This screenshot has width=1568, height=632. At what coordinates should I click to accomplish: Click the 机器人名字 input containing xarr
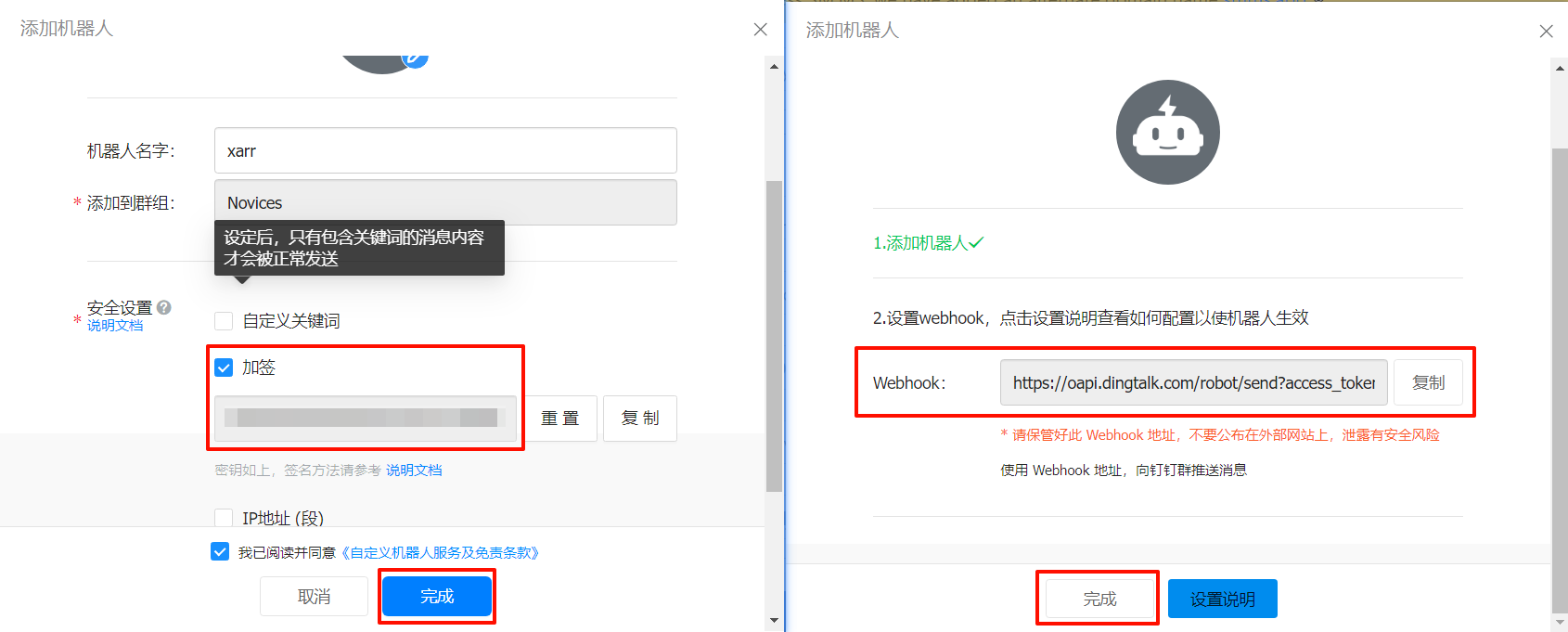pyautogui.click(x=445, y=150)
